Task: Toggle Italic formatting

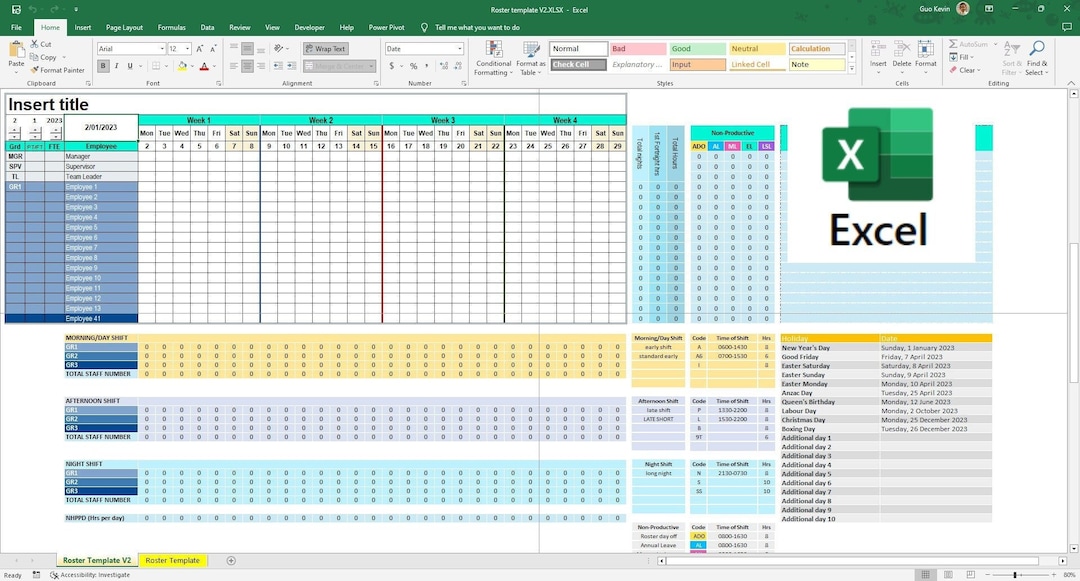Action: (x=116, y=66)
